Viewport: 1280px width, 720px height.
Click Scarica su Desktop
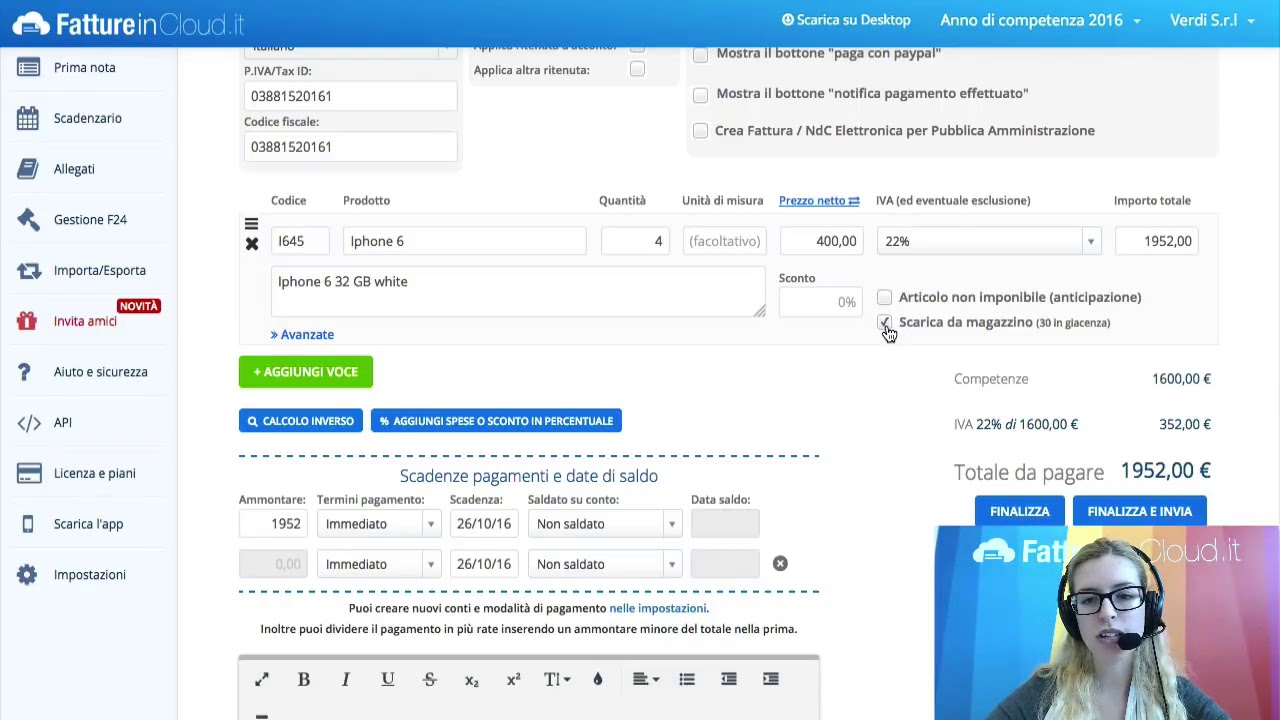pos(846,20)
